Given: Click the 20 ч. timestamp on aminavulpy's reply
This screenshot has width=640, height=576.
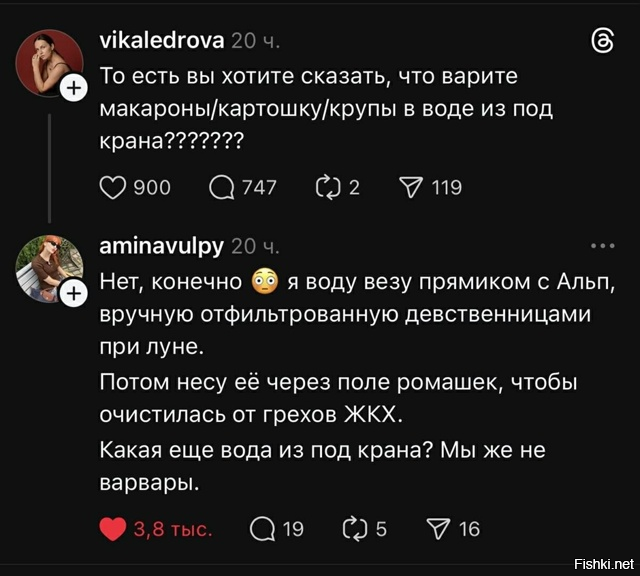Looking at the screenshot, I should pyautogui.click(x=256, y=246).
